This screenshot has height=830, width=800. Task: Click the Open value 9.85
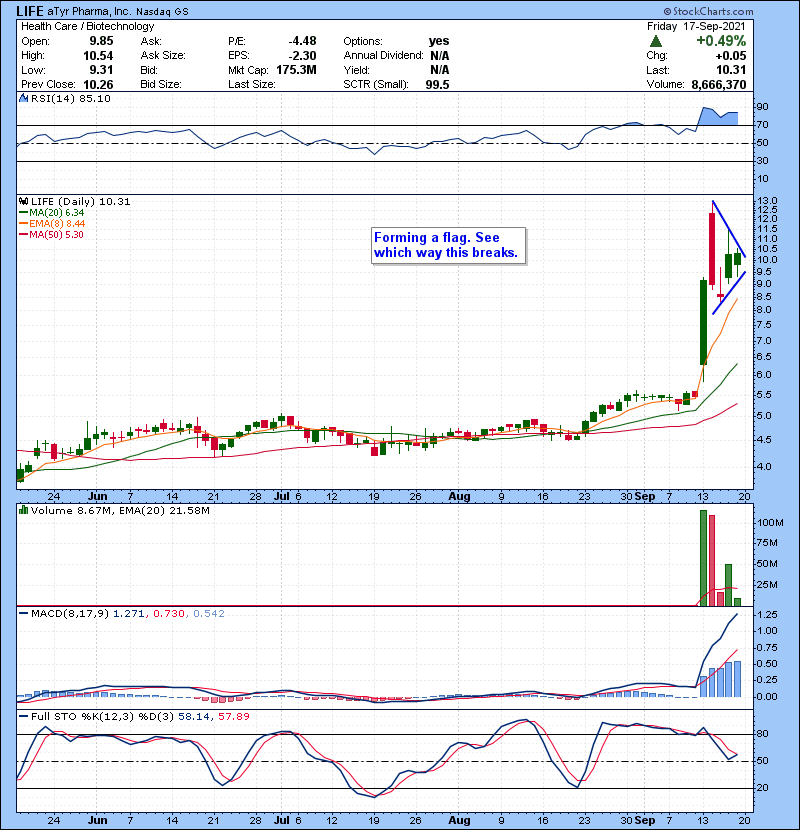point(101,41)
